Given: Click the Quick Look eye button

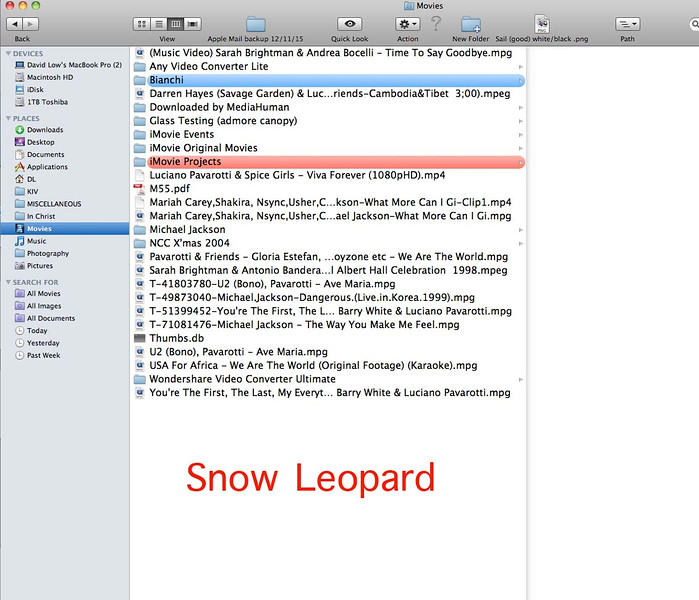Looking at the screenshot, I should (x=350, y=24).
